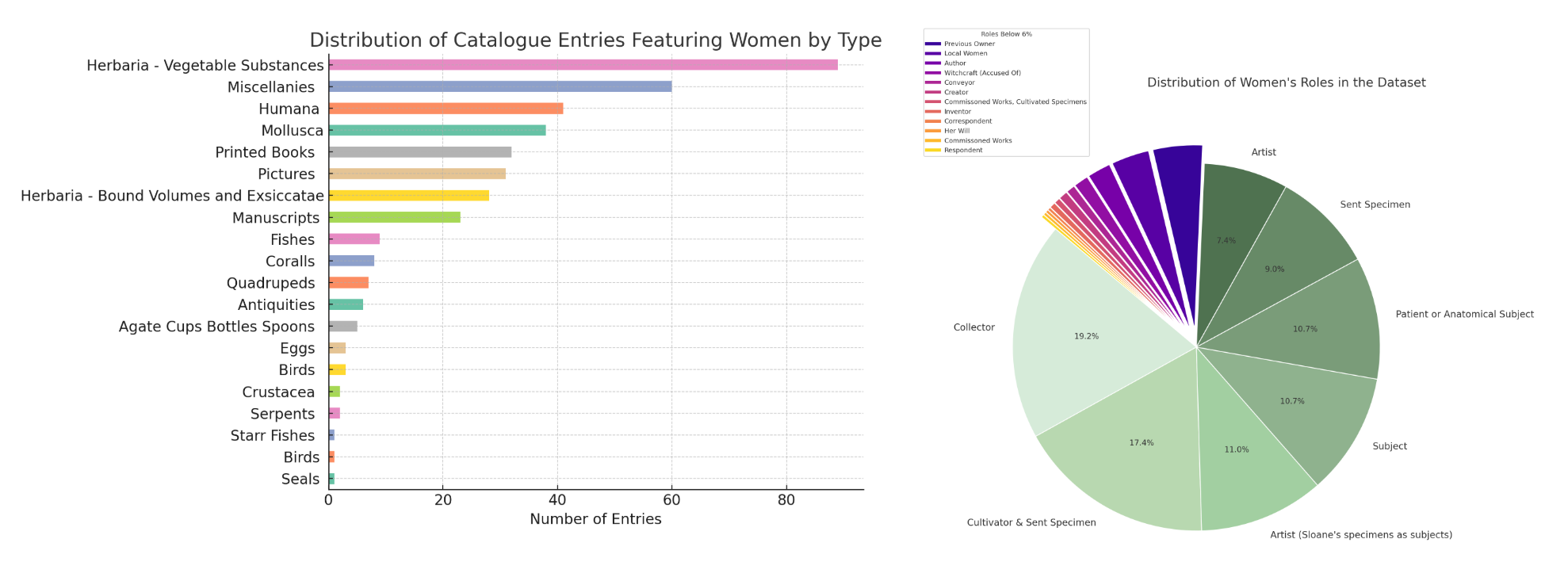Select the Miscellanies bar in the chart

(500, 86)
